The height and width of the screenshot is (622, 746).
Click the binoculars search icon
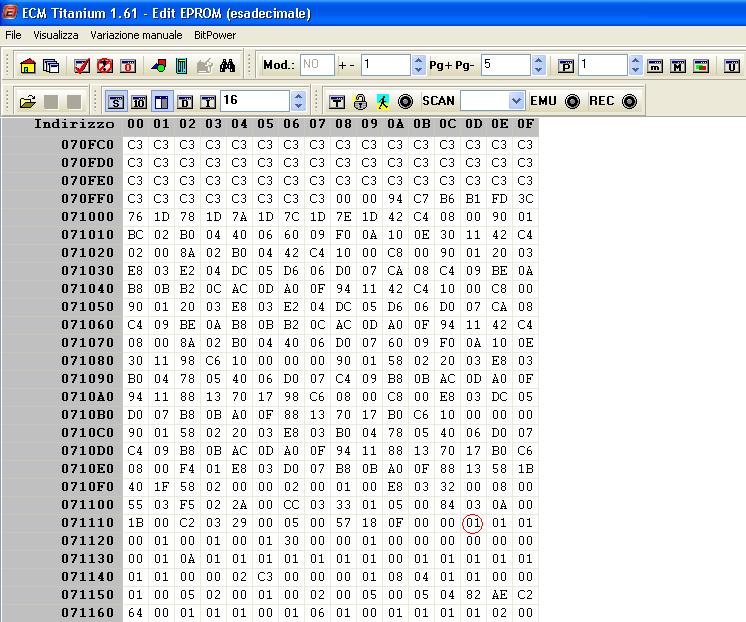coord(227,66)
